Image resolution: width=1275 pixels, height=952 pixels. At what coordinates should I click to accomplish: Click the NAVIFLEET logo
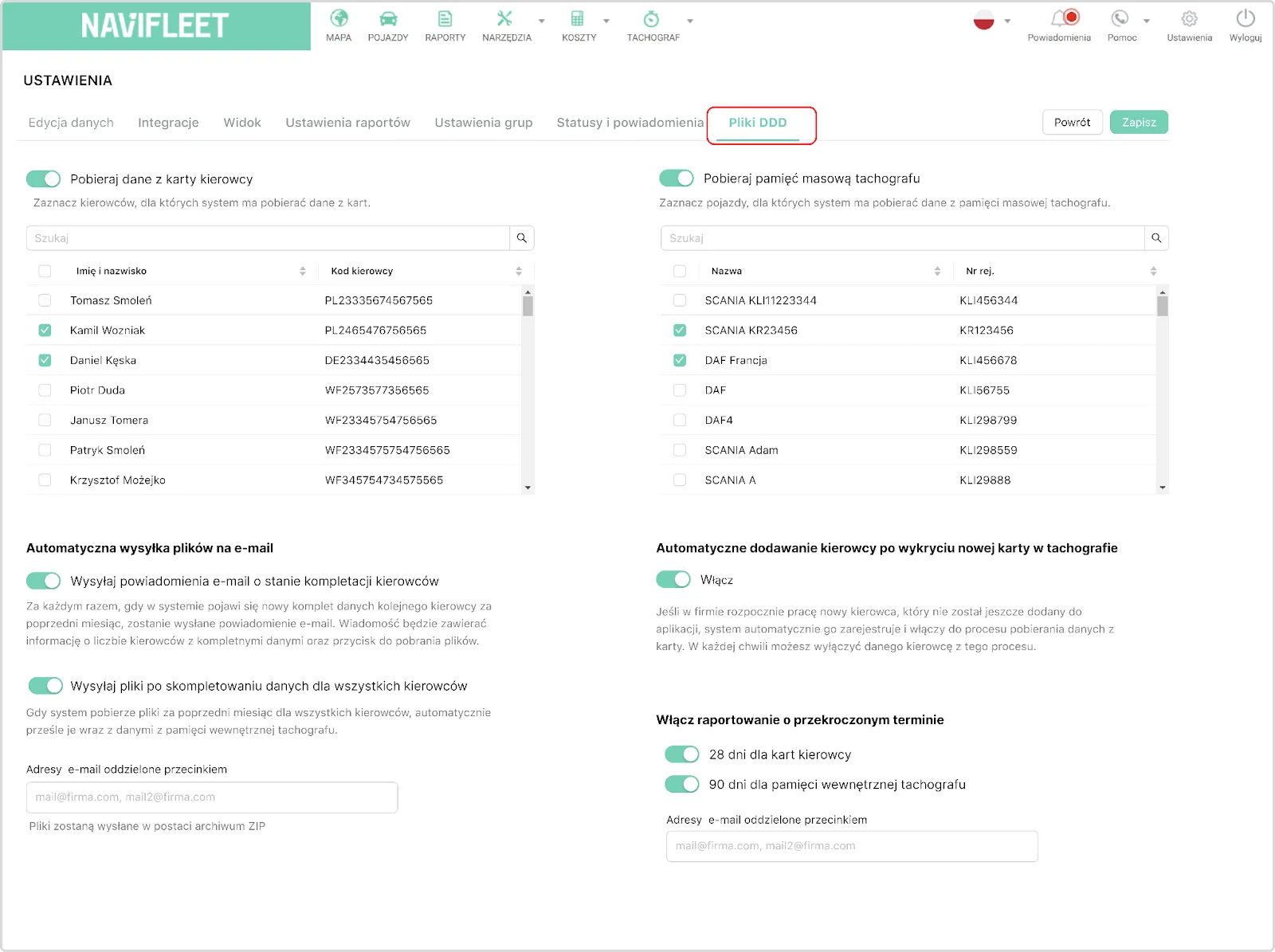coord(155,25)
